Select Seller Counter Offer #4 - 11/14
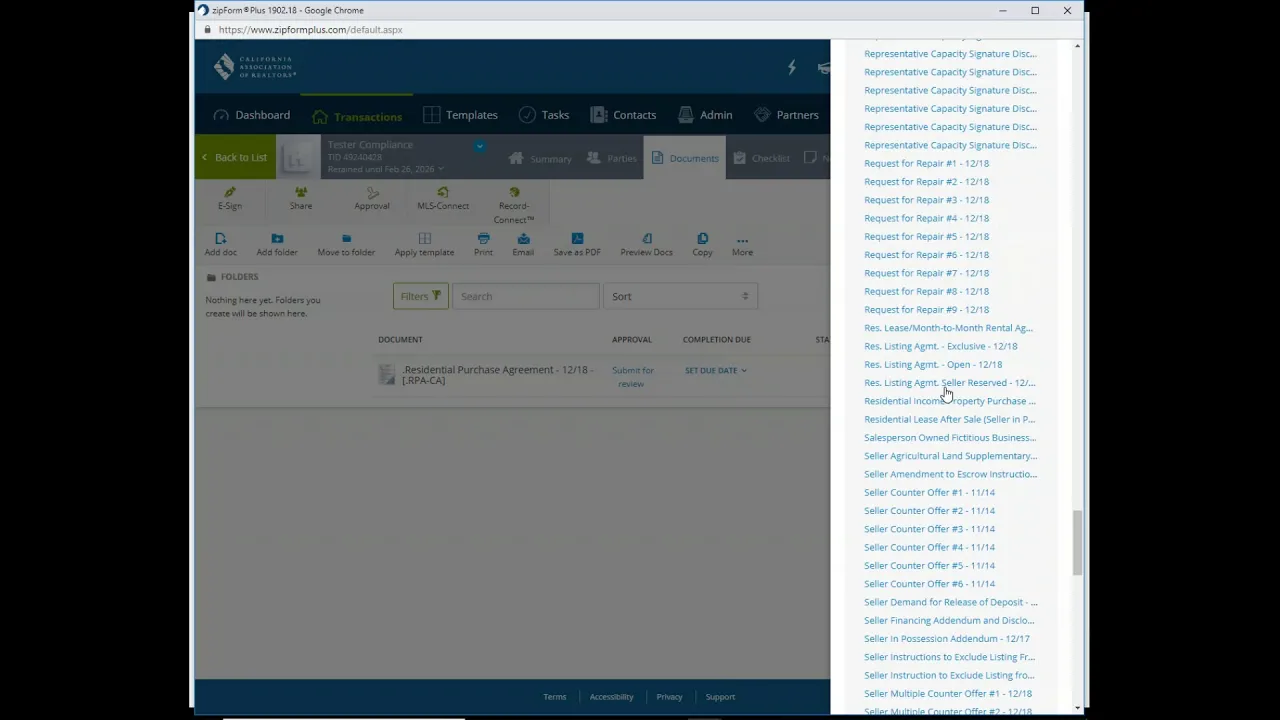This screenshot has height=720, width=1280. click(929, 547)
